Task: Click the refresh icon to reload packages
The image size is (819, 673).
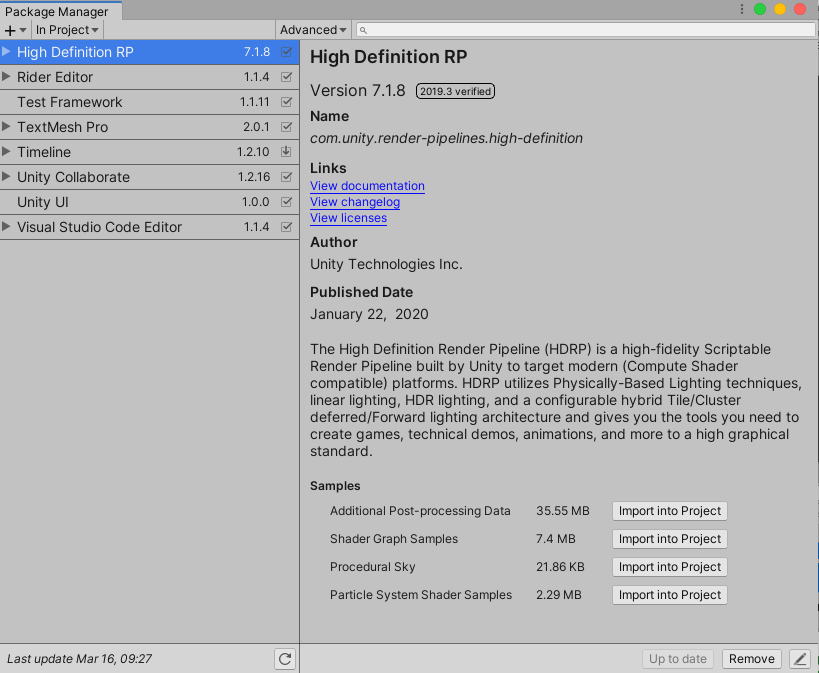Action: (285, 659)
